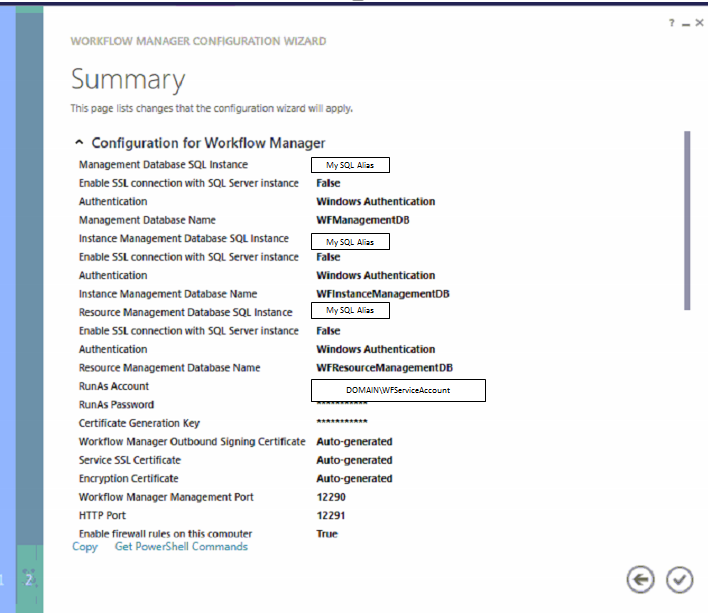The width and height of the screenshot is (708, 613).
Task: Collapse Configuration for Workflow Manager section
Action: pyautogui.click(x=77, y=143)
